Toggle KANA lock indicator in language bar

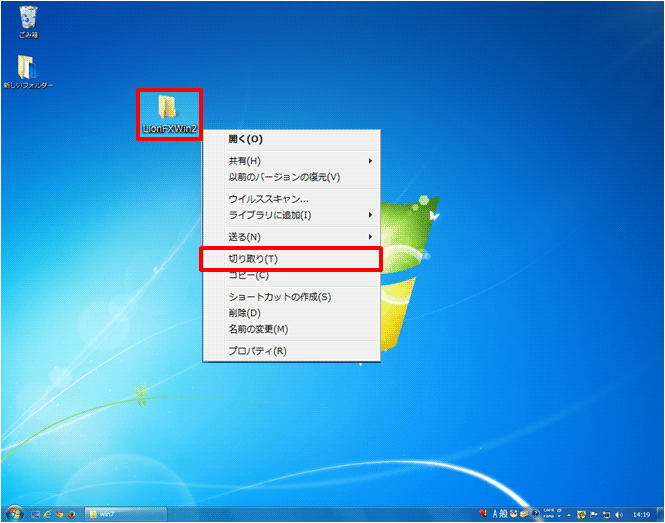549,516
